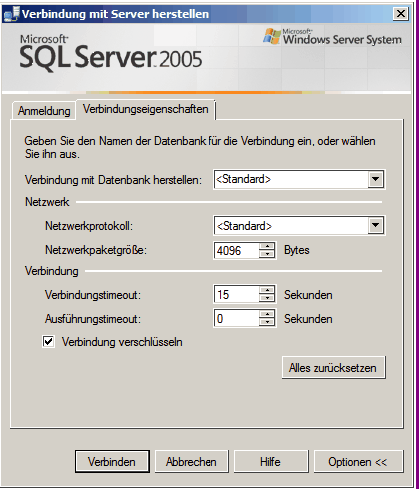Open Hilfe for this dialog

point(271,462)
